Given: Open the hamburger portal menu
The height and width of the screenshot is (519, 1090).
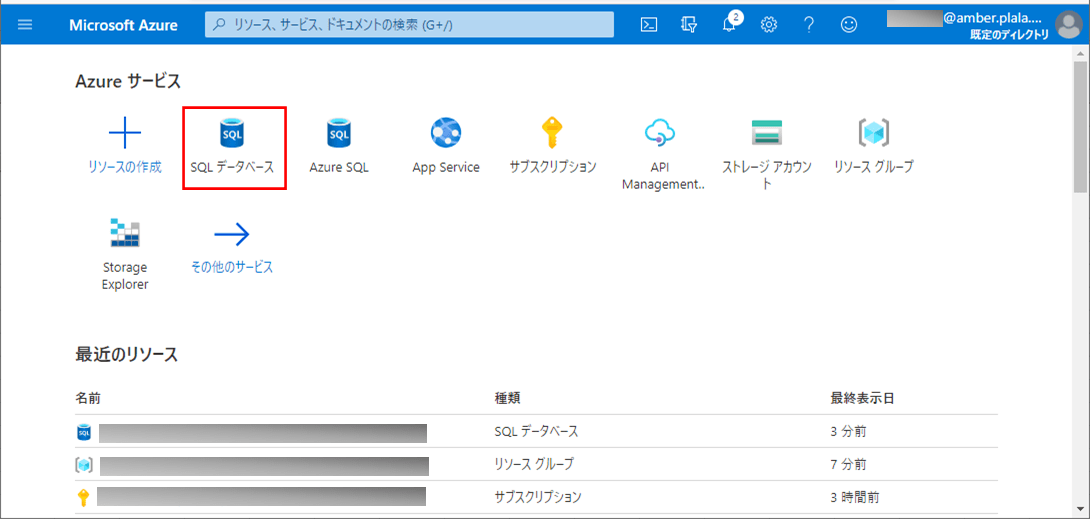Looking at the screenshot, I should pyautogui.click(x=25, y=25).
